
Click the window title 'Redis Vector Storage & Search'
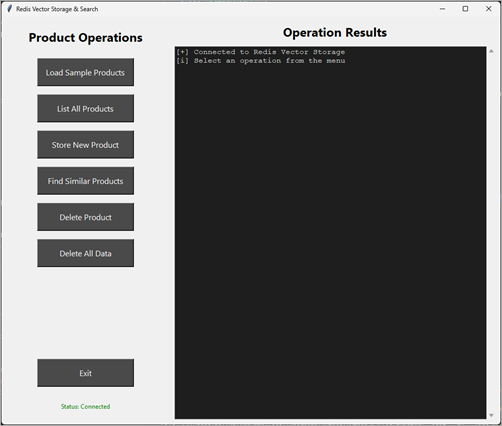pyautogui.click(x=57, y=9)
